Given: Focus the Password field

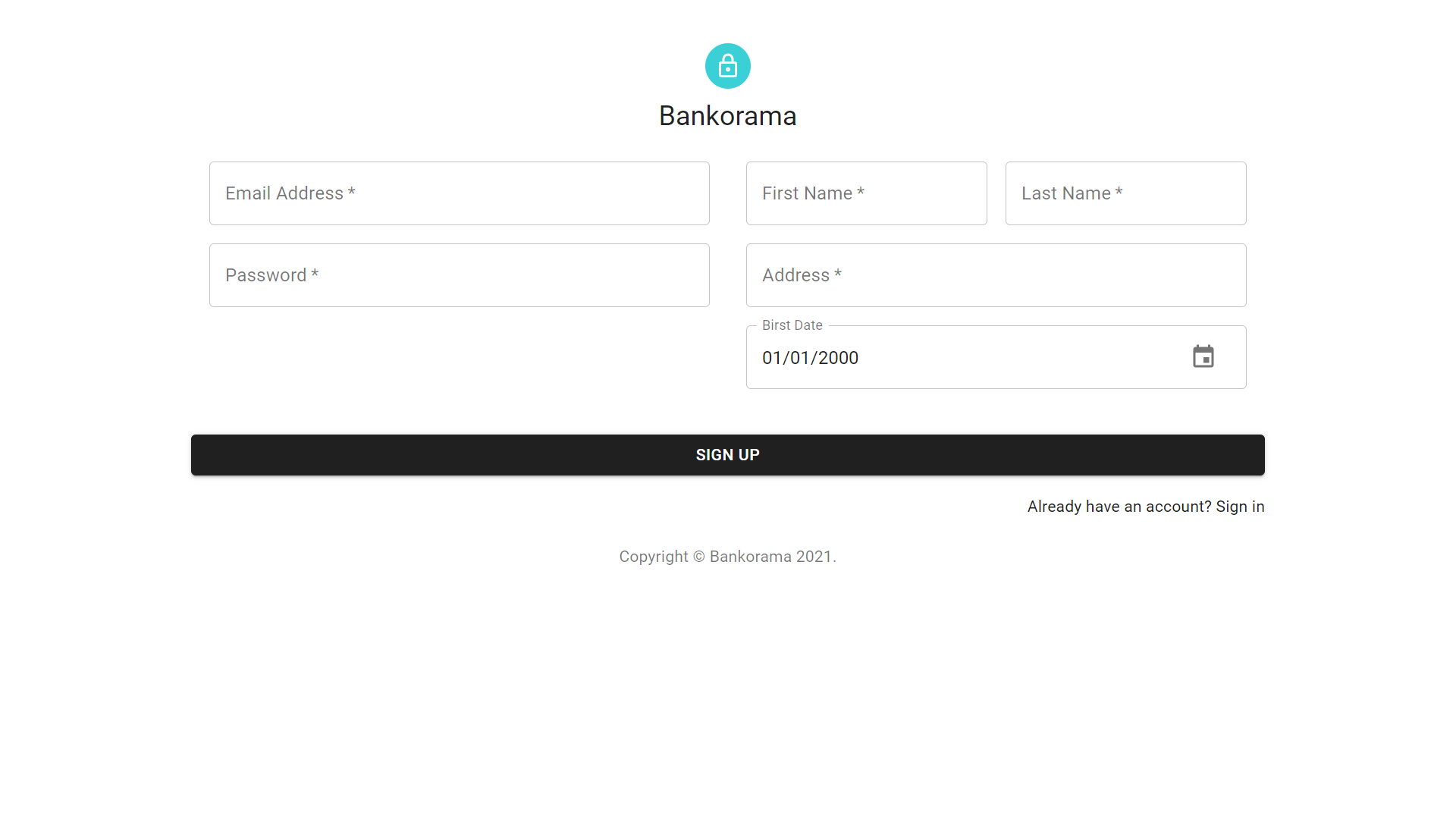Looking at the screenshot, I should [x=460, y=275].
